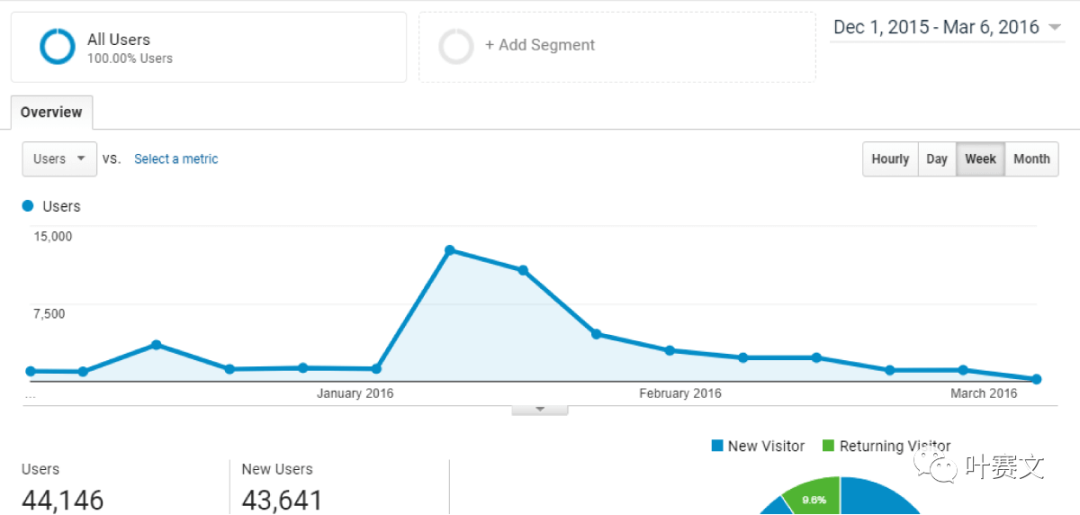
Task: Switch chart granularity to Week
Action: click(980, 159)
